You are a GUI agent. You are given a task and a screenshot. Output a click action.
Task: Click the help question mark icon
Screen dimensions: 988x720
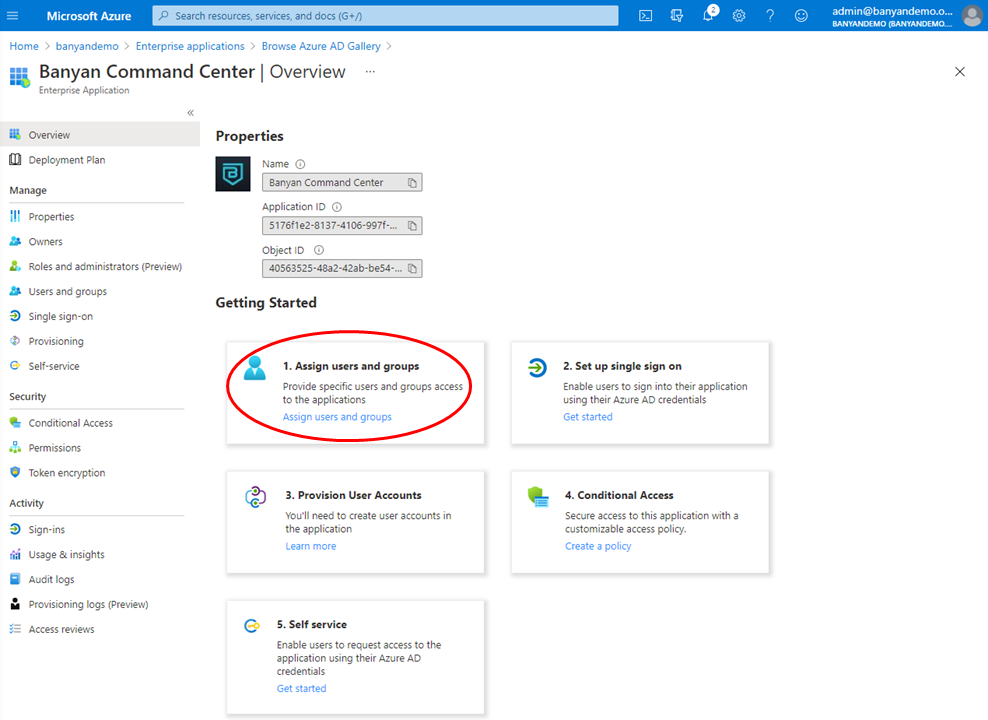pyautogui.click(x=770, y=16)
